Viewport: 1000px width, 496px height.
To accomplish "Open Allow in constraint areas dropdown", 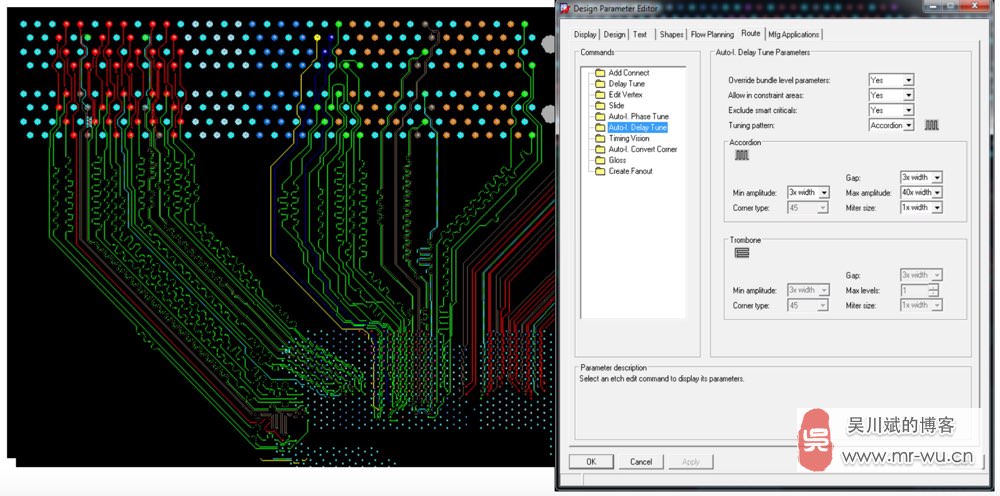I will pos(907,95).
